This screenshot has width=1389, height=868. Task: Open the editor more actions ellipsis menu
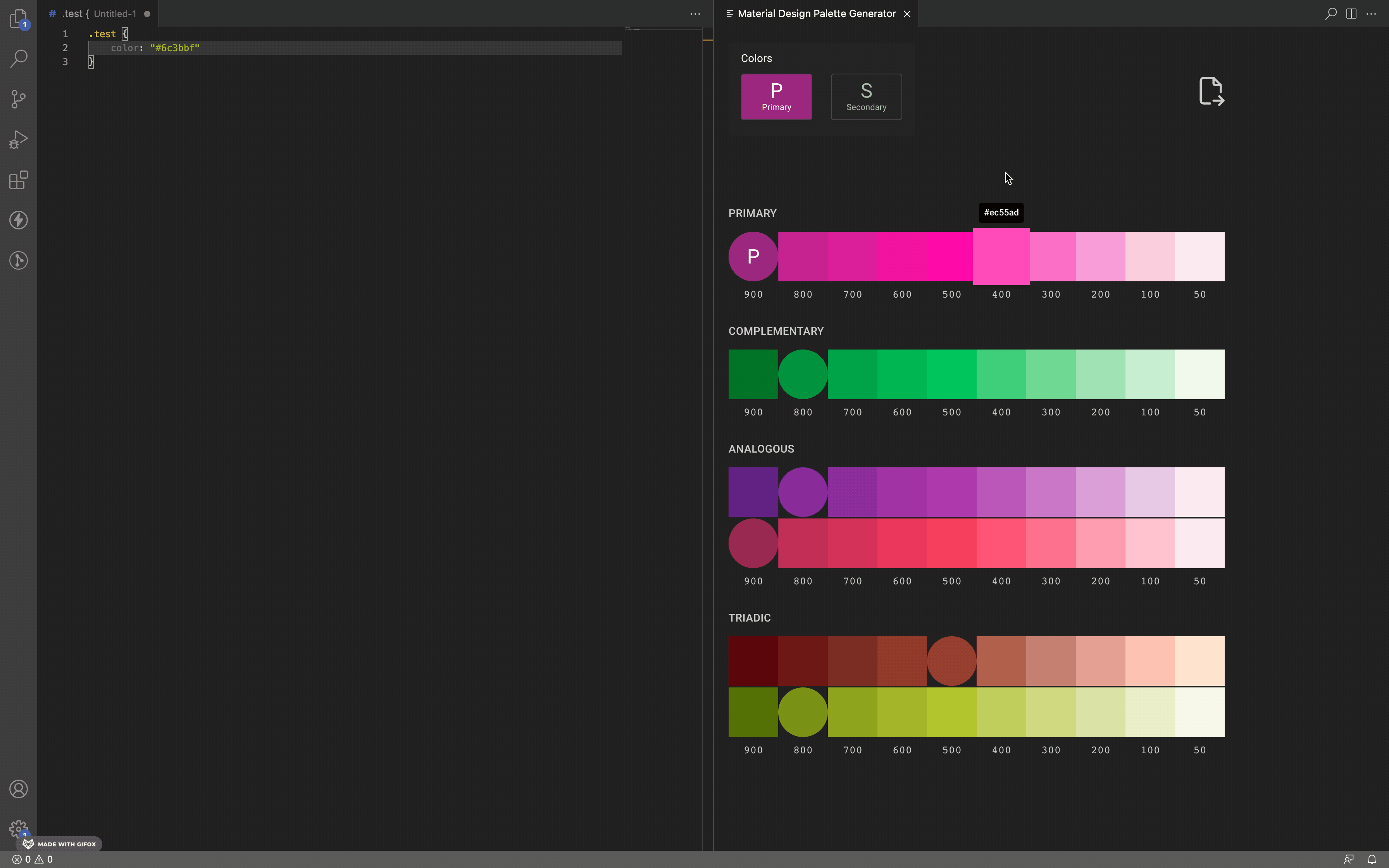[x=694, y=14]
